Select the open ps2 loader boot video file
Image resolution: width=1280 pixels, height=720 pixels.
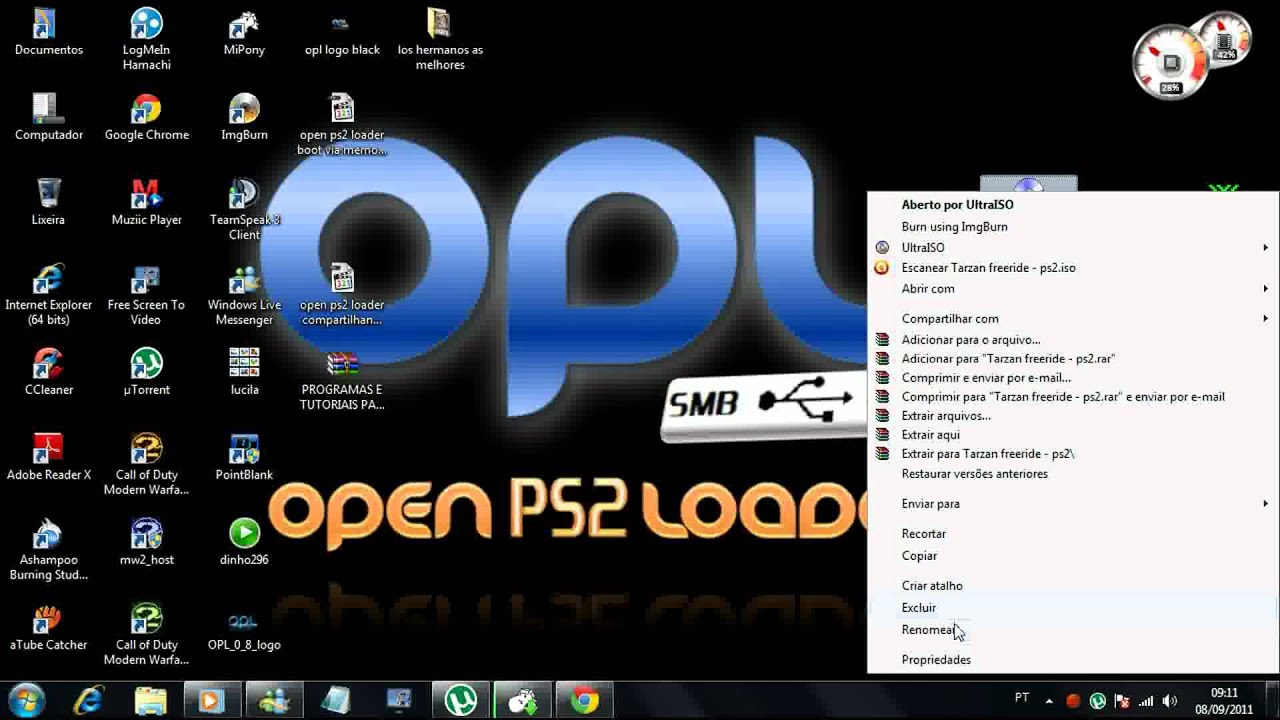point(342,125)
